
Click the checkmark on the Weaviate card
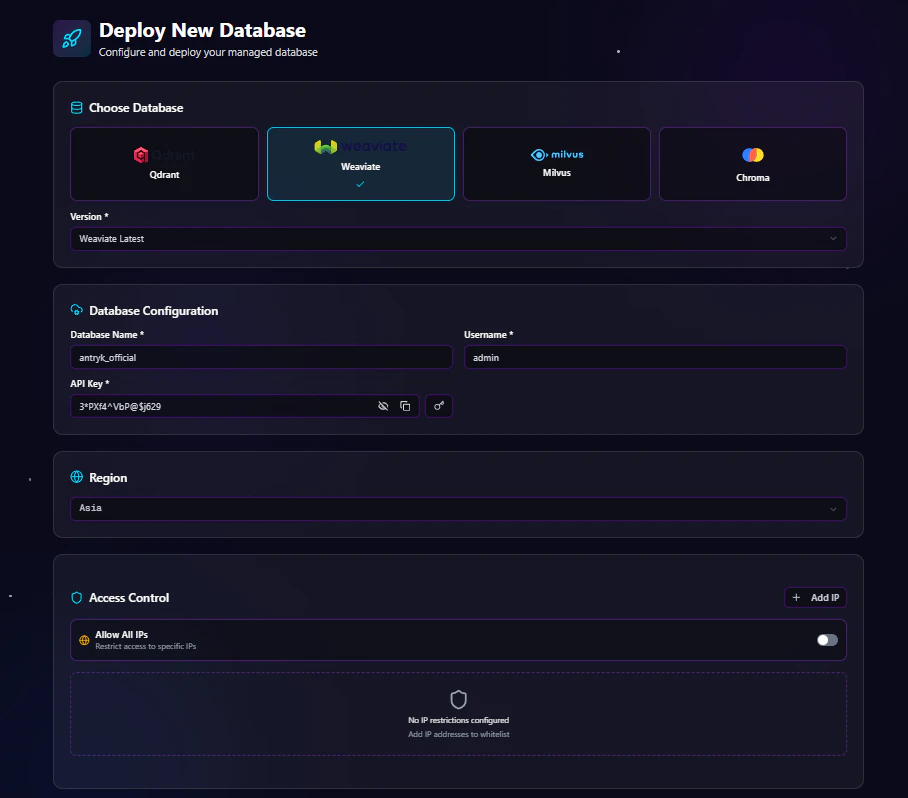tap(360, 184)
